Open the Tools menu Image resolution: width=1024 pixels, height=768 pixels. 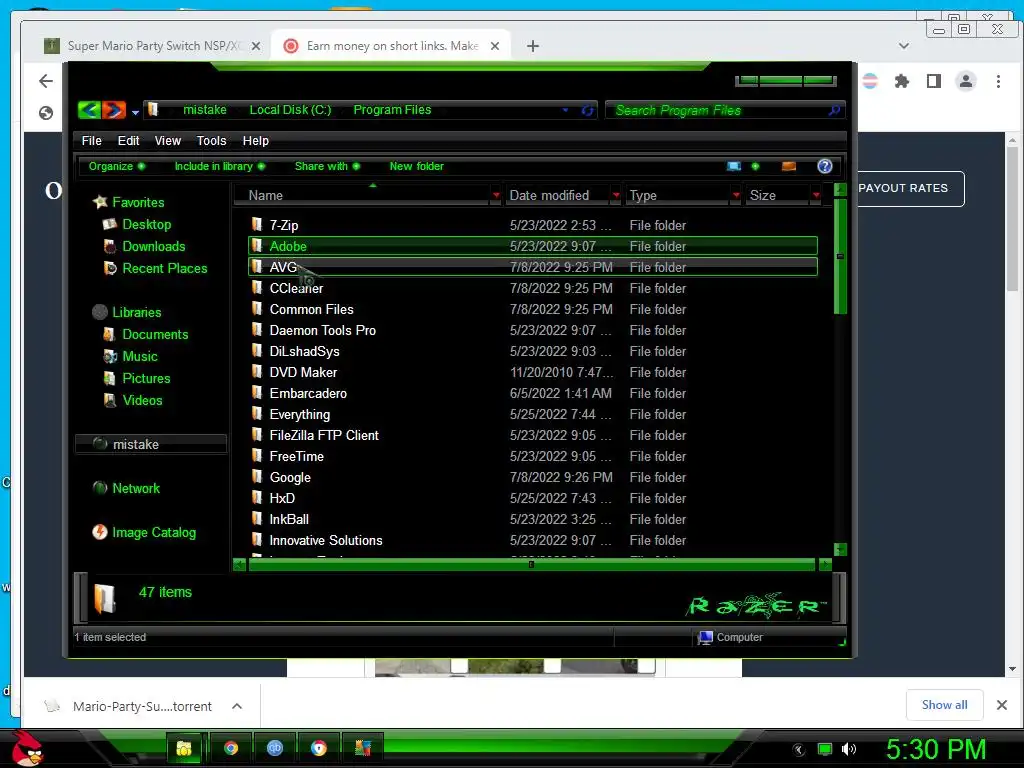(212, 140)
